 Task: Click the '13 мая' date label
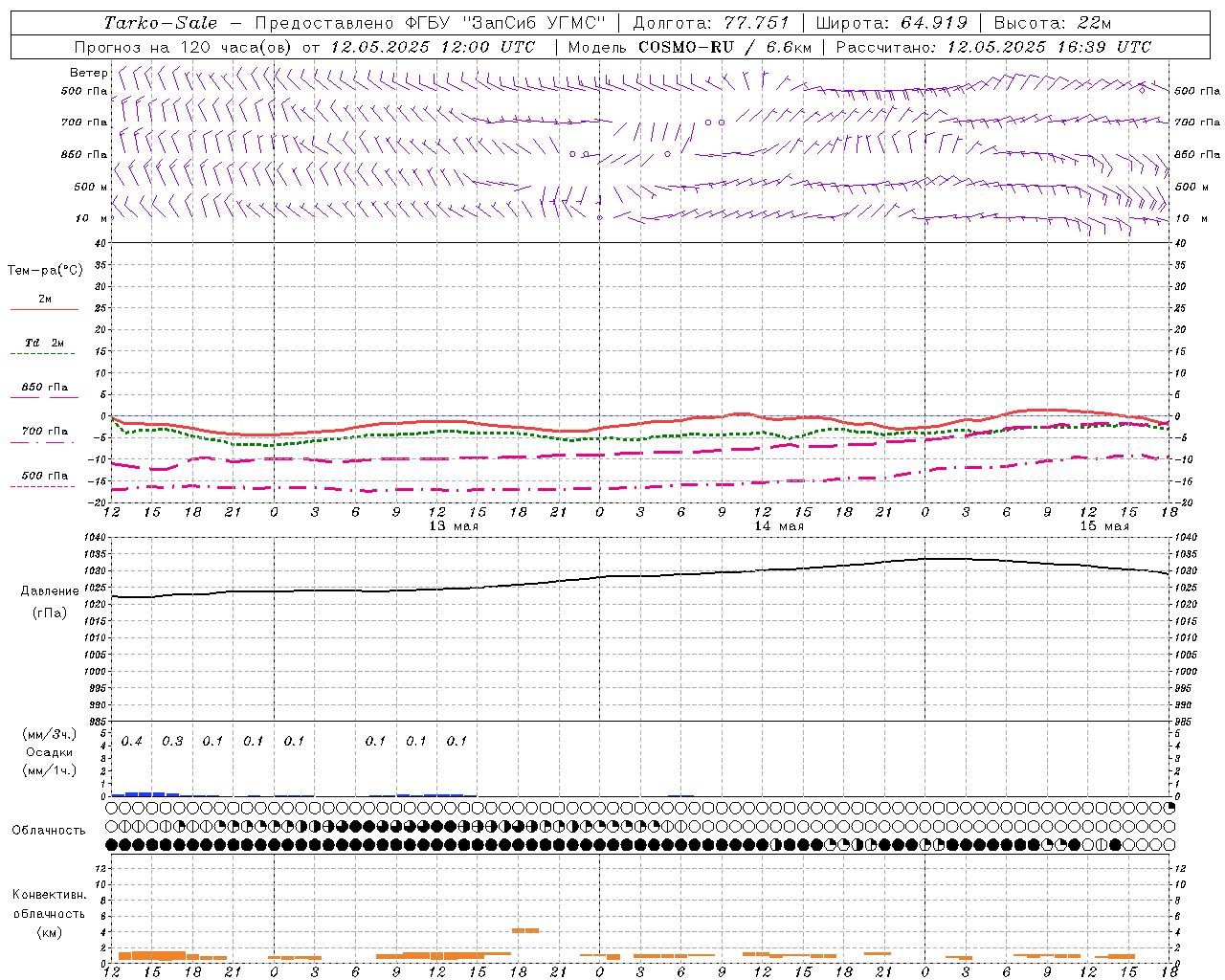point(454,525)
